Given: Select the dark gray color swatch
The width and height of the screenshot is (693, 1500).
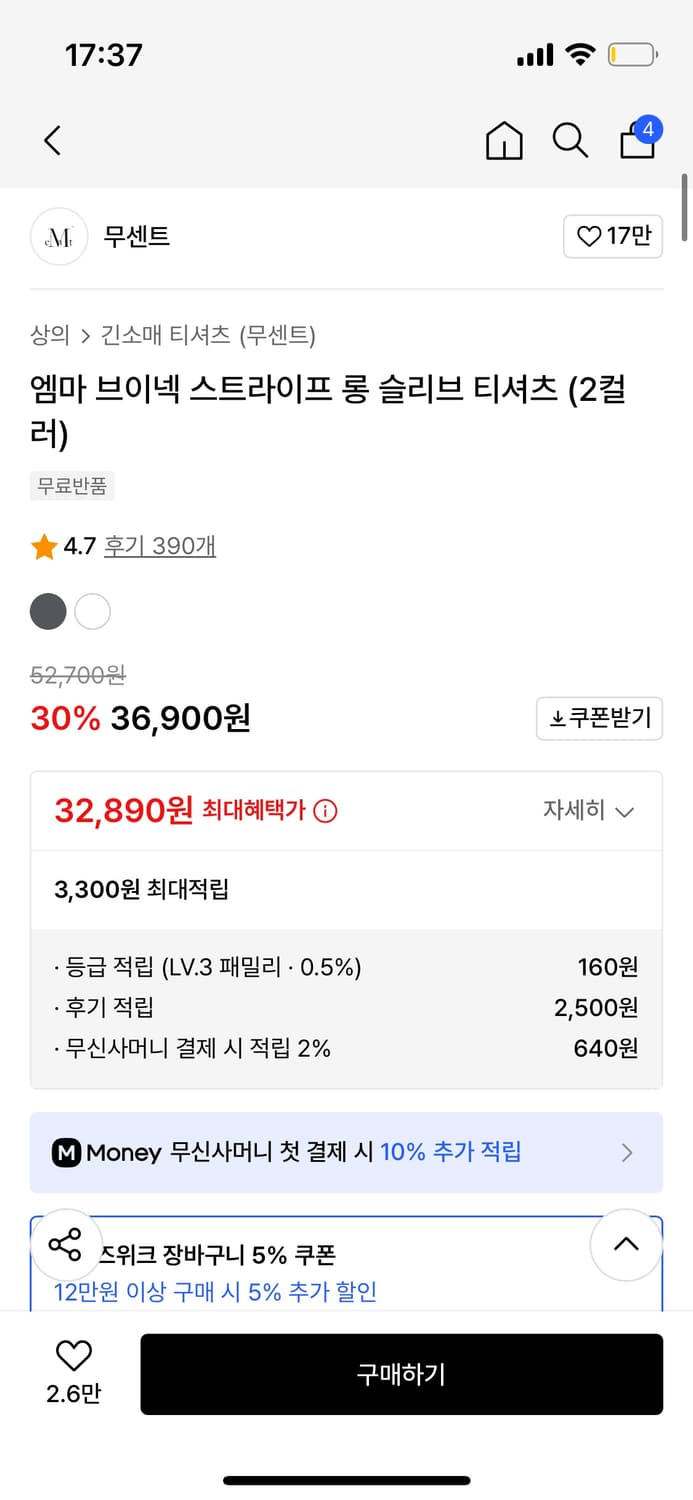Looking at the screenshot, I should point(48,611).
